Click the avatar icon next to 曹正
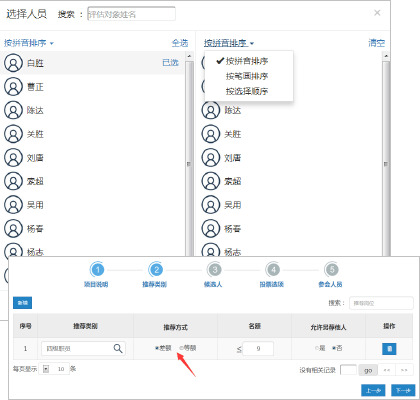420x400 pixels. click(x=13, y=87)
